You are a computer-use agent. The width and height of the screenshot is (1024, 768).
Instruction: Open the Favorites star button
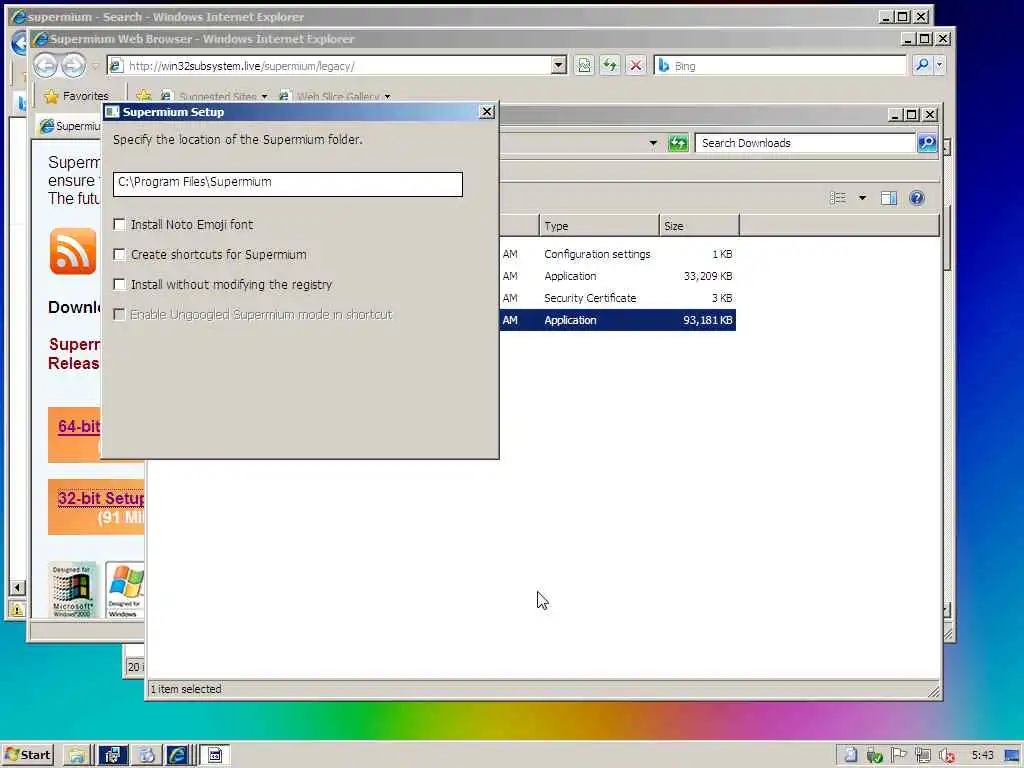pos(76,96)
